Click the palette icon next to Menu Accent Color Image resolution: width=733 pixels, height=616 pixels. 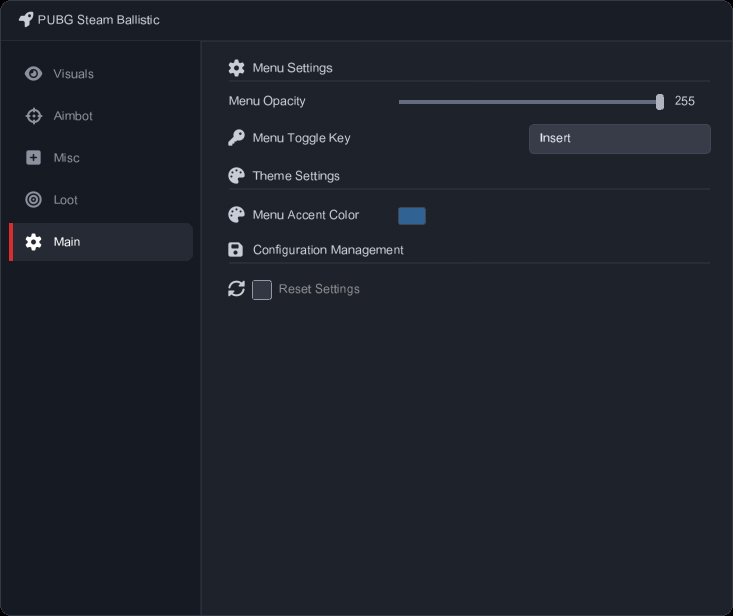click(236, 215)
